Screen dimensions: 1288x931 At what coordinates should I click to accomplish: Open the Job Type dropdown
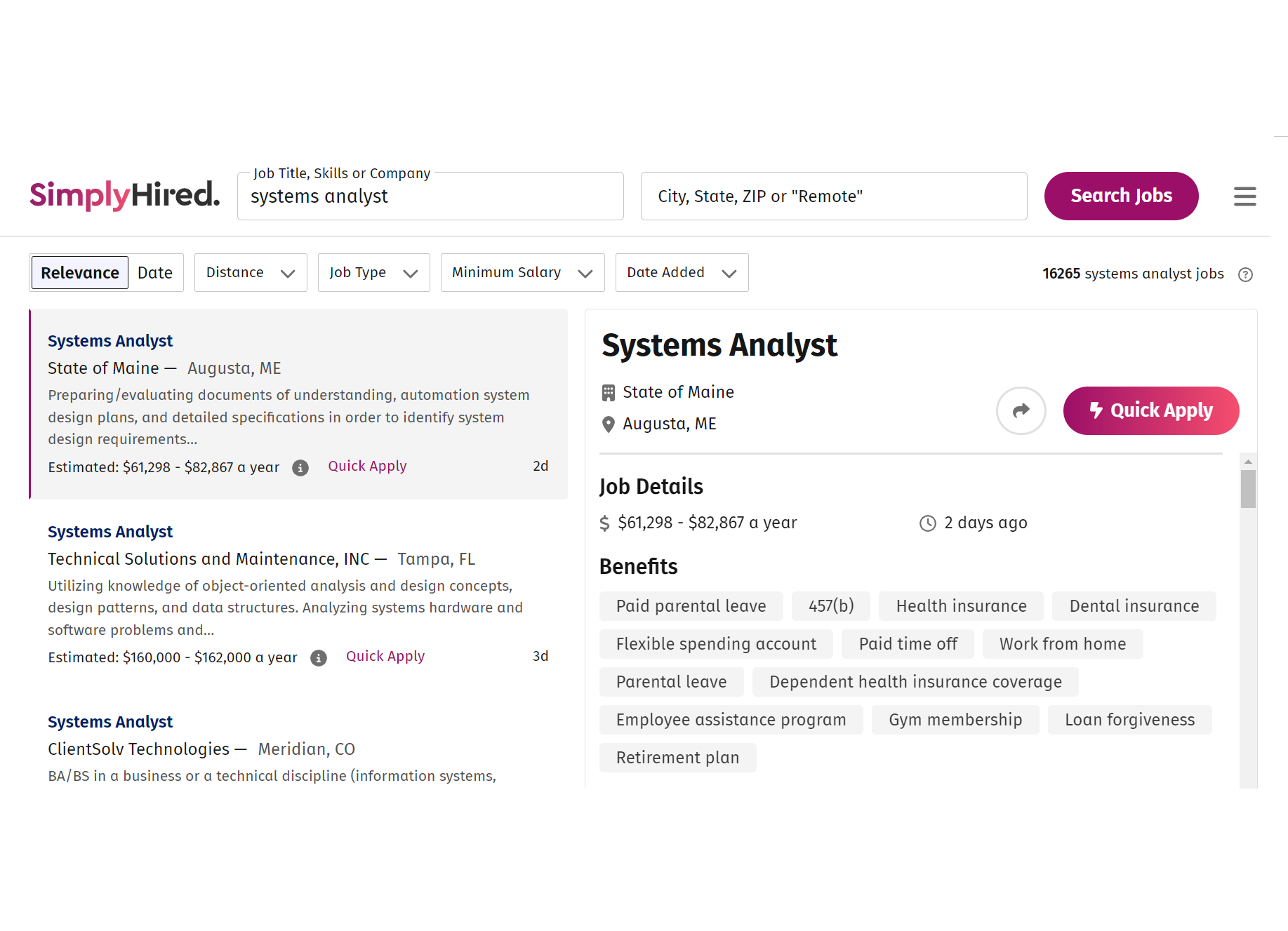[x=373, y=273]
